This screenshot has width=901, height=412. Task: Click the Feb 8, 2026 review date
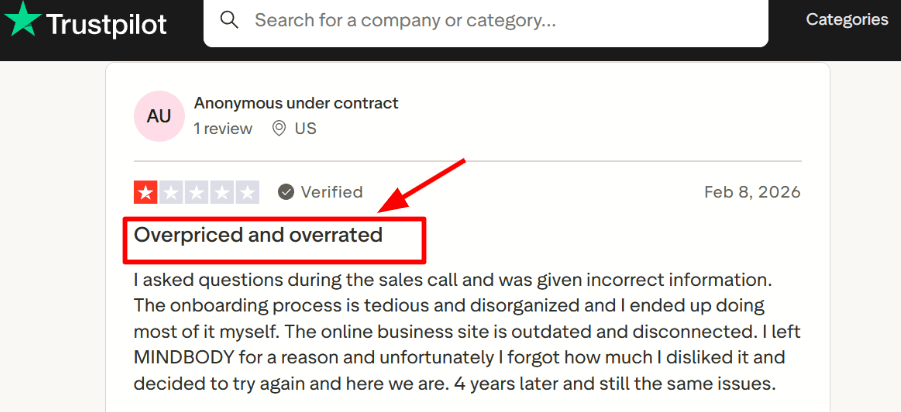[x=752, y=192]
